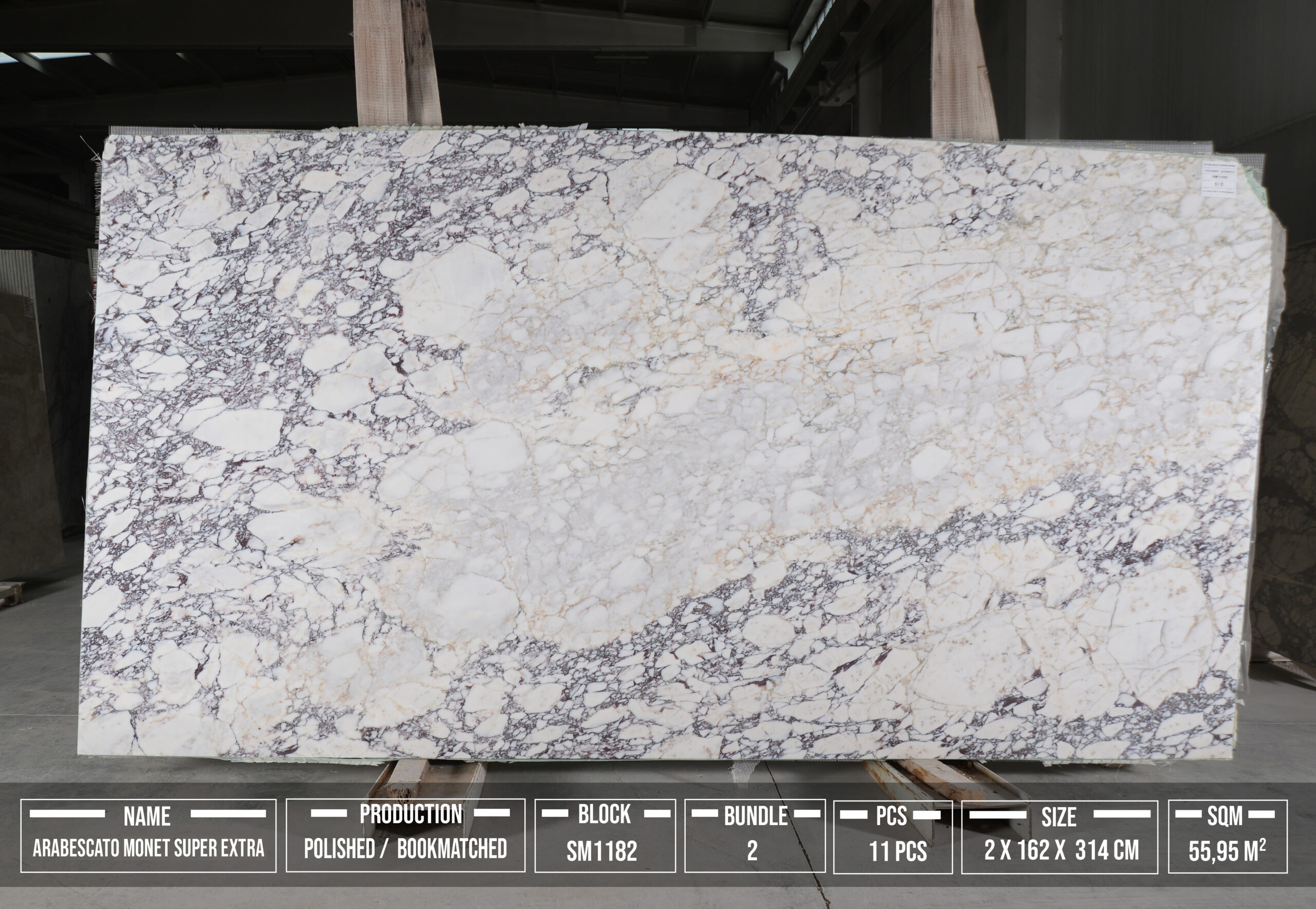Click the PCS heading
1316x909 pixels.
(891, 816)
